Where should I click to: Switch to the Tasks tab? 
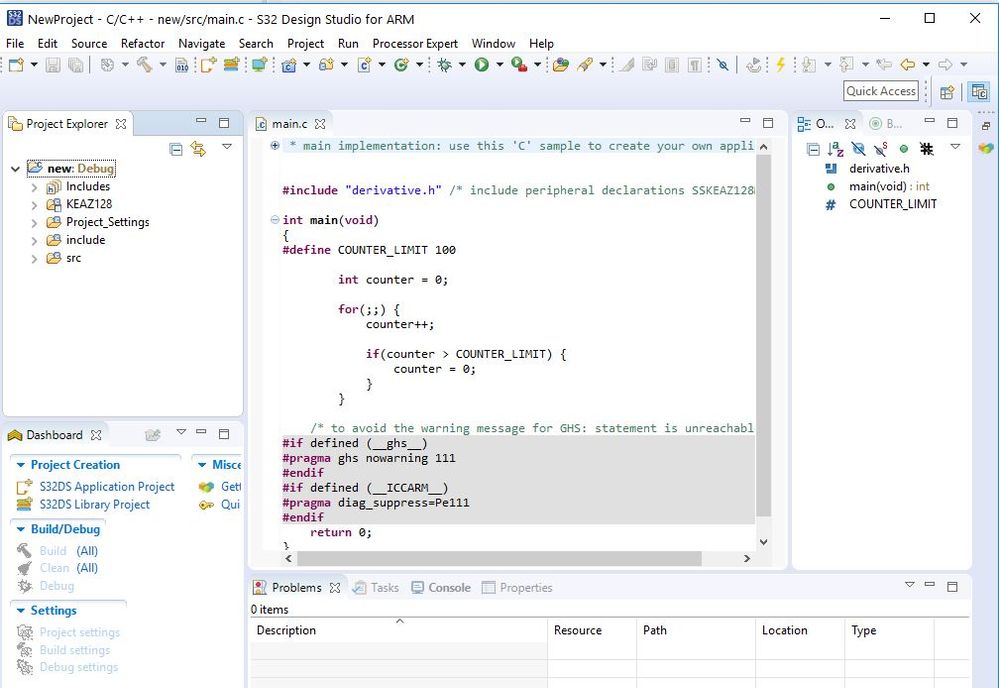coord(377,587)
